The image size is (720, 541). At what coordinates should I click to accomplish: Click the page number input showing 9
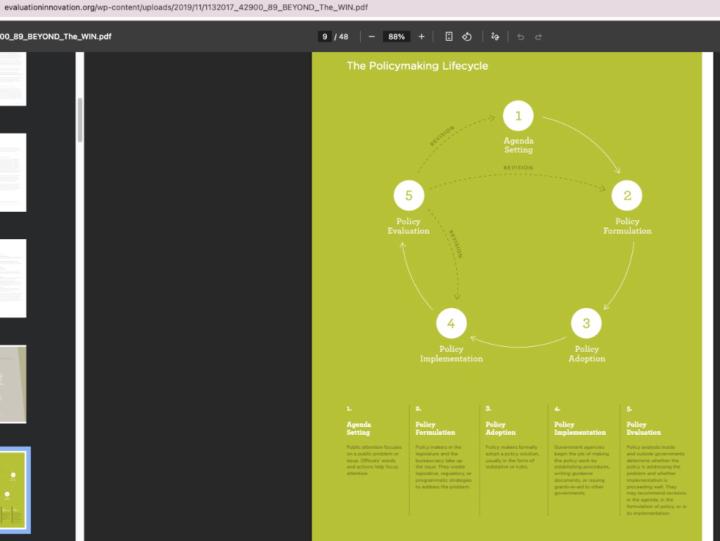[x=325, y=37]
